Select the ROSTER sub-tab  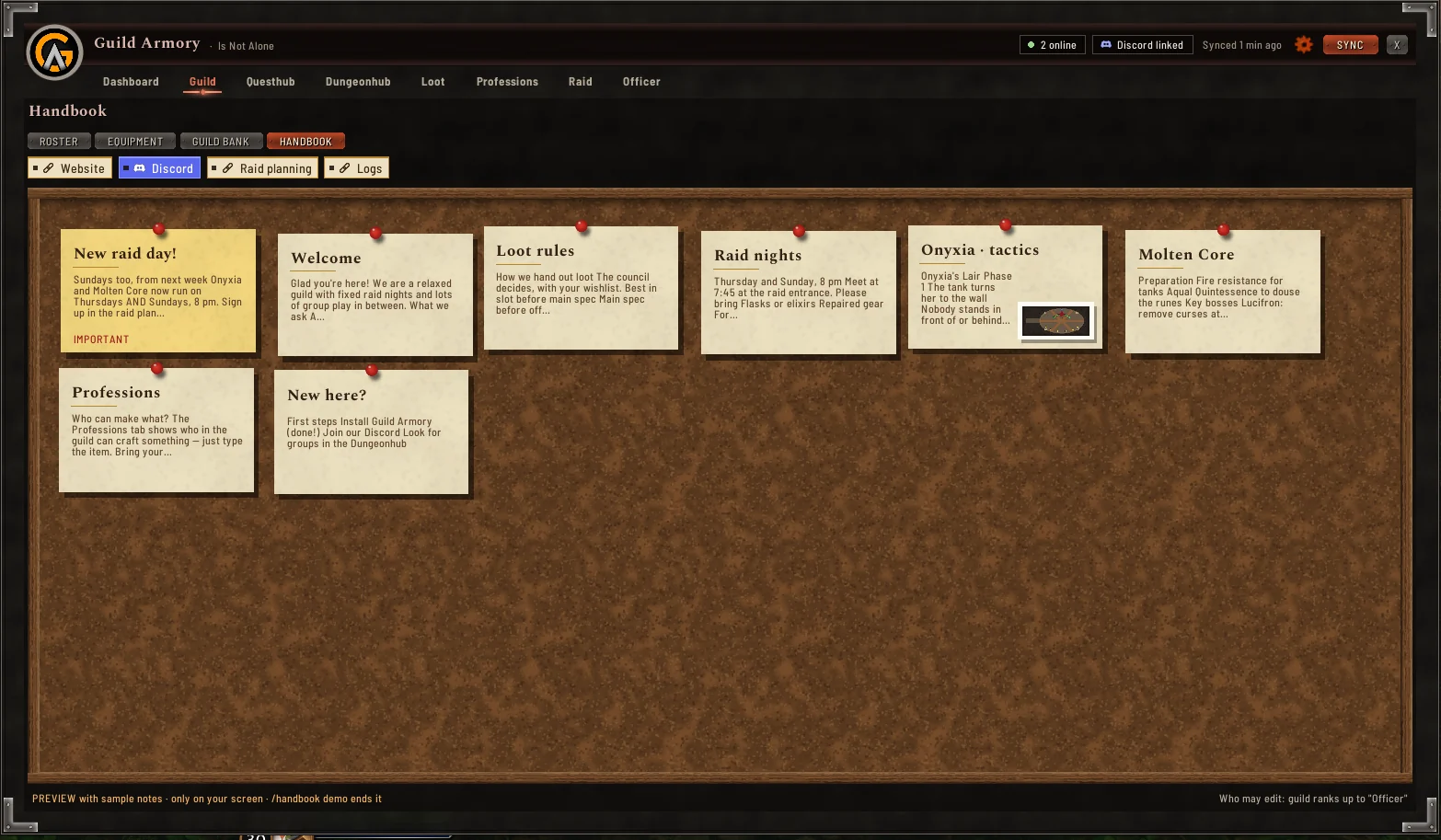(59, 141)
